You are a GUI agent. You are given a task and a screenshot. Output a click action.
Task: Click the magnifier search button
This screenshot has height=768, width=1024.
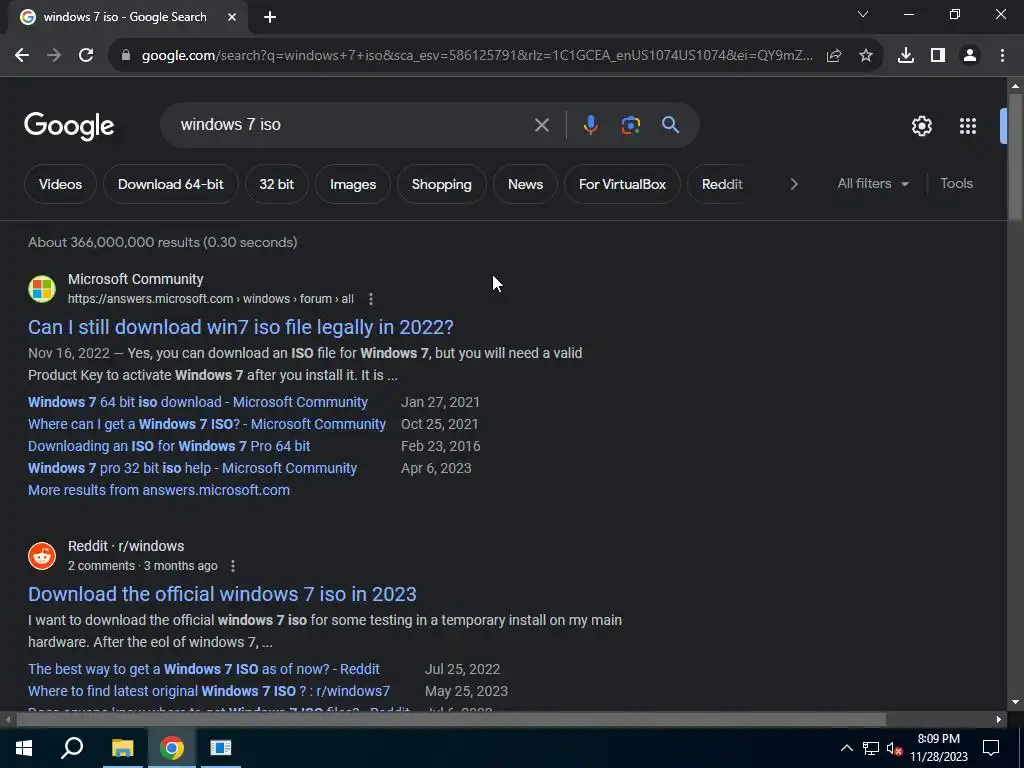(x=671, y=125)
